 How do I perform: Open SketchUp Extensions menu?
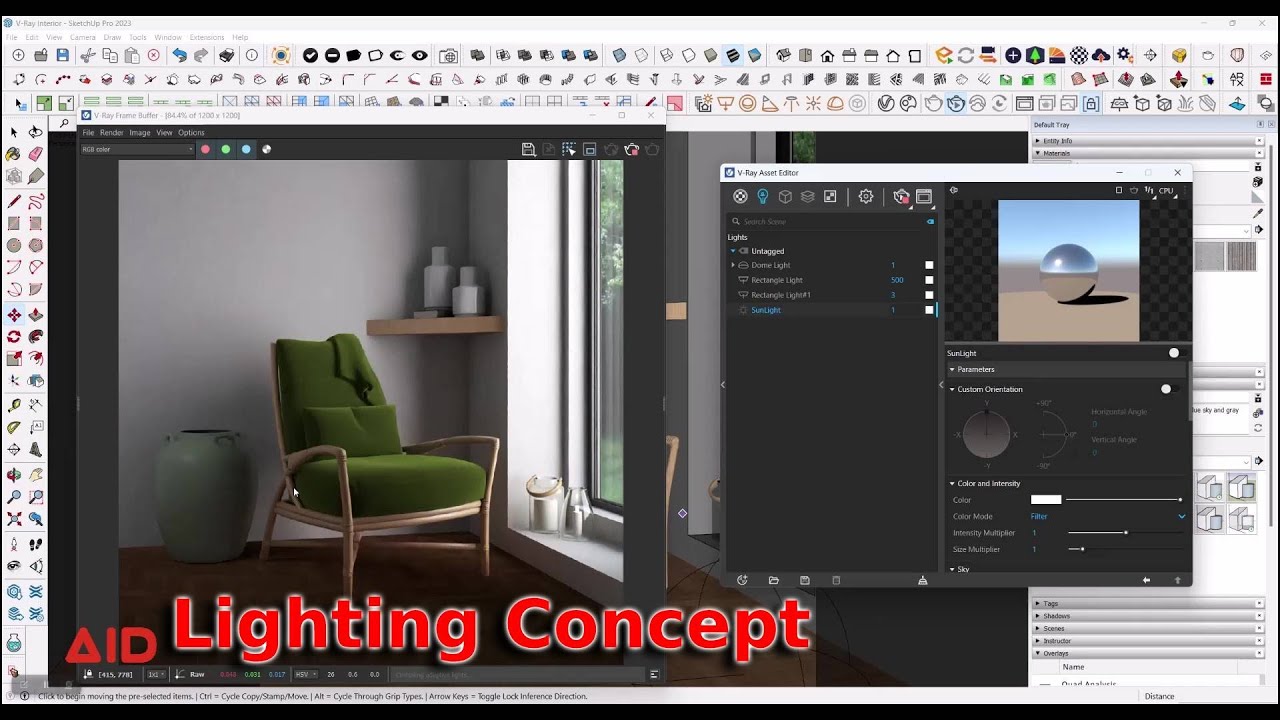[207, 37]
